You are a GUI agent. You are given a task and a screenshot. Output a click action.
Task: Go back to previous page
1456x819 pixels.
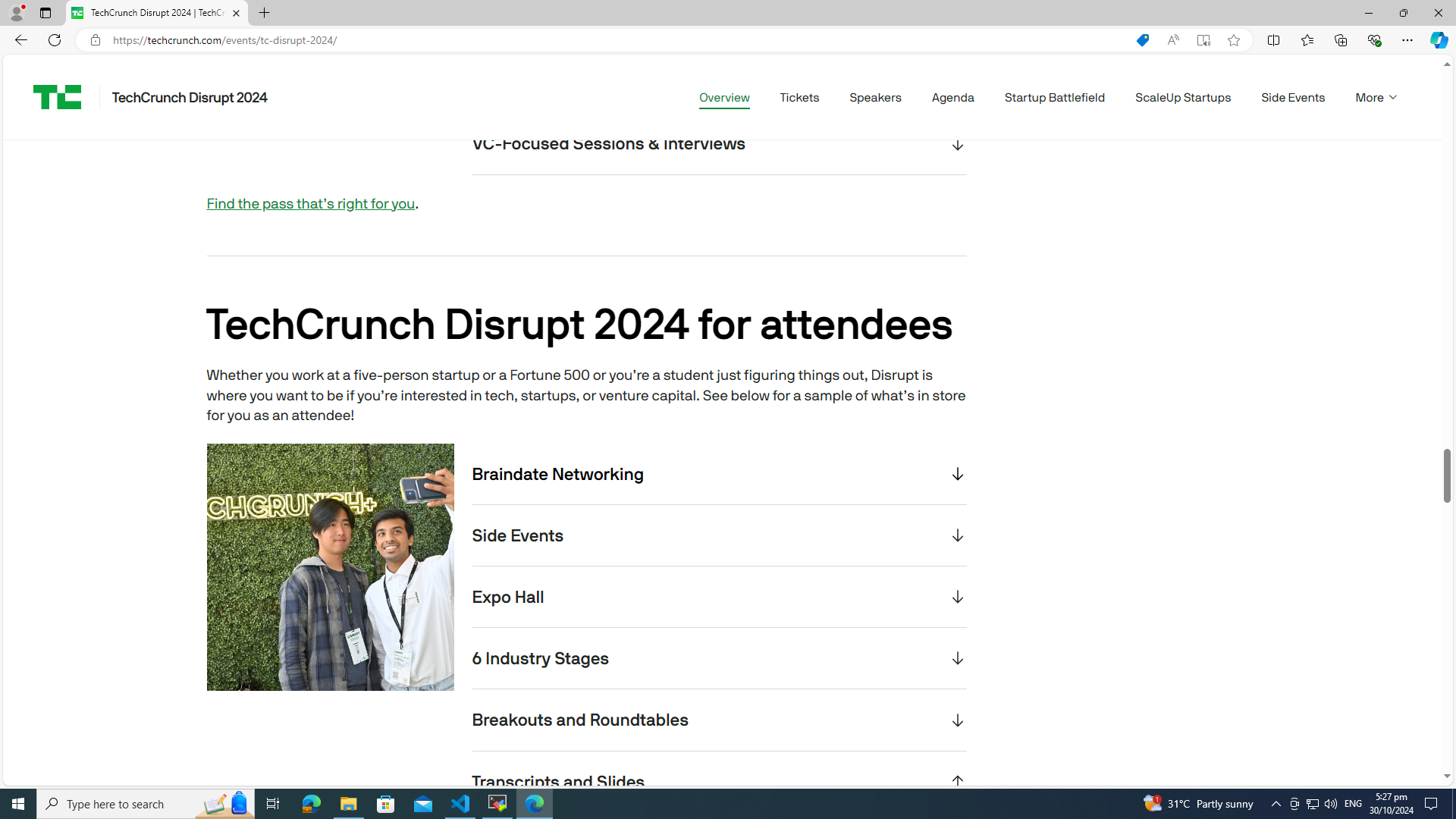[x=20, y=40]
